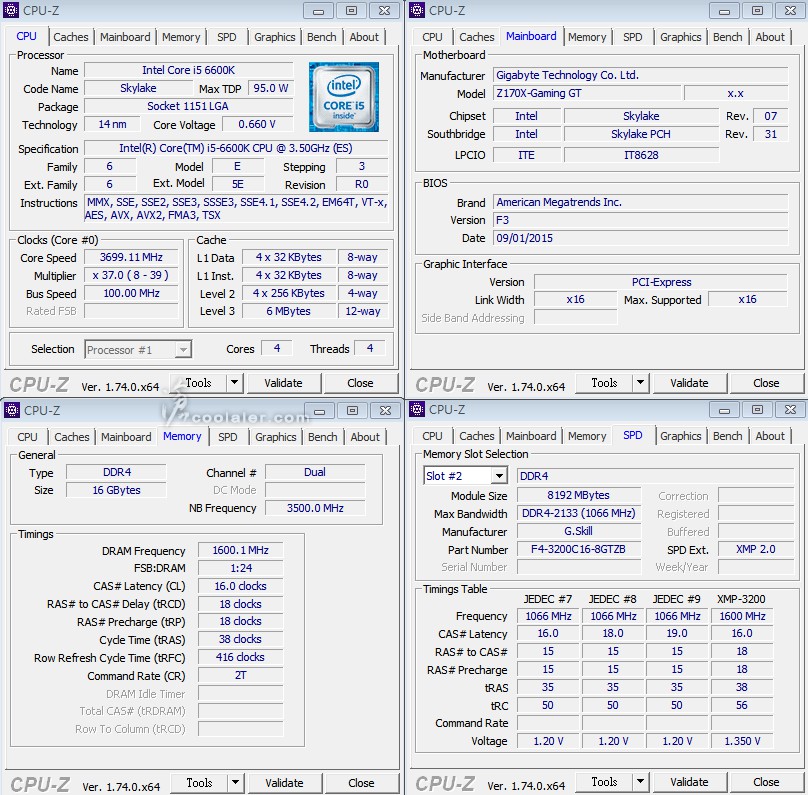The height and width of the screenshot is (795, 808).
Task: Minimize the Memory tab window
Action: [319, 411]
